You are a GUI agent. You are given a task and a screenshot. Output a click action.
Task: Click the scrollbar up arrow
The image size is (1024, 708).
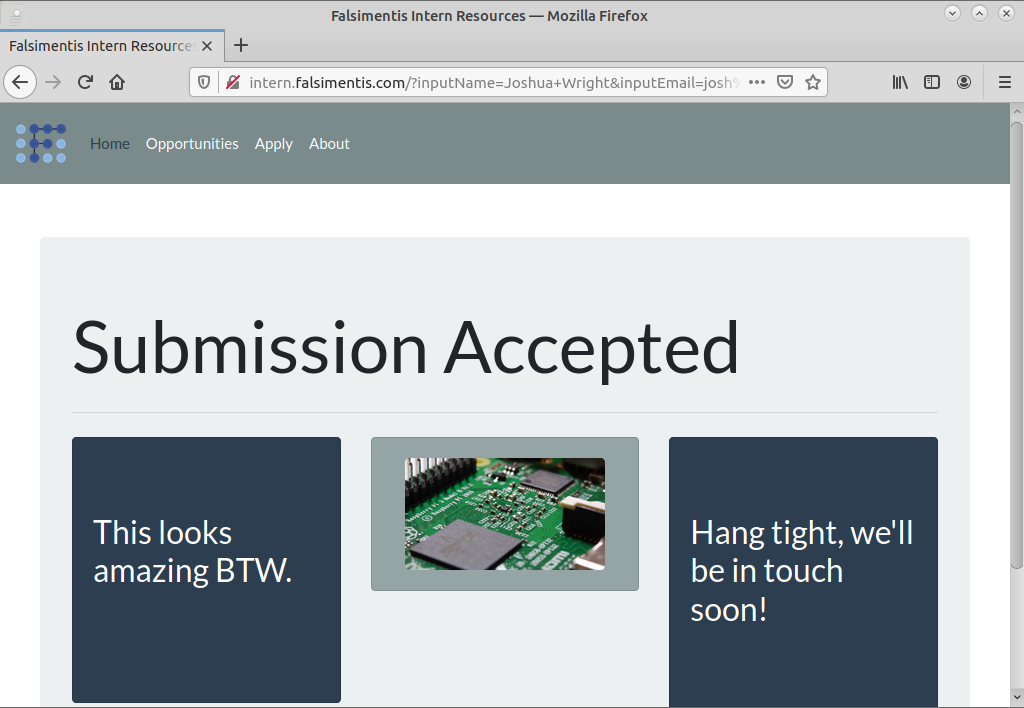pyautogui.click(x=1017, y=112)
